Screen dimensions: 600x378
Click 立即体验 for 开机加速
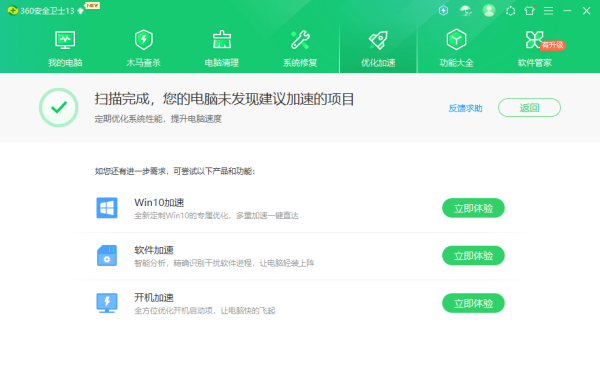(473, 303)
